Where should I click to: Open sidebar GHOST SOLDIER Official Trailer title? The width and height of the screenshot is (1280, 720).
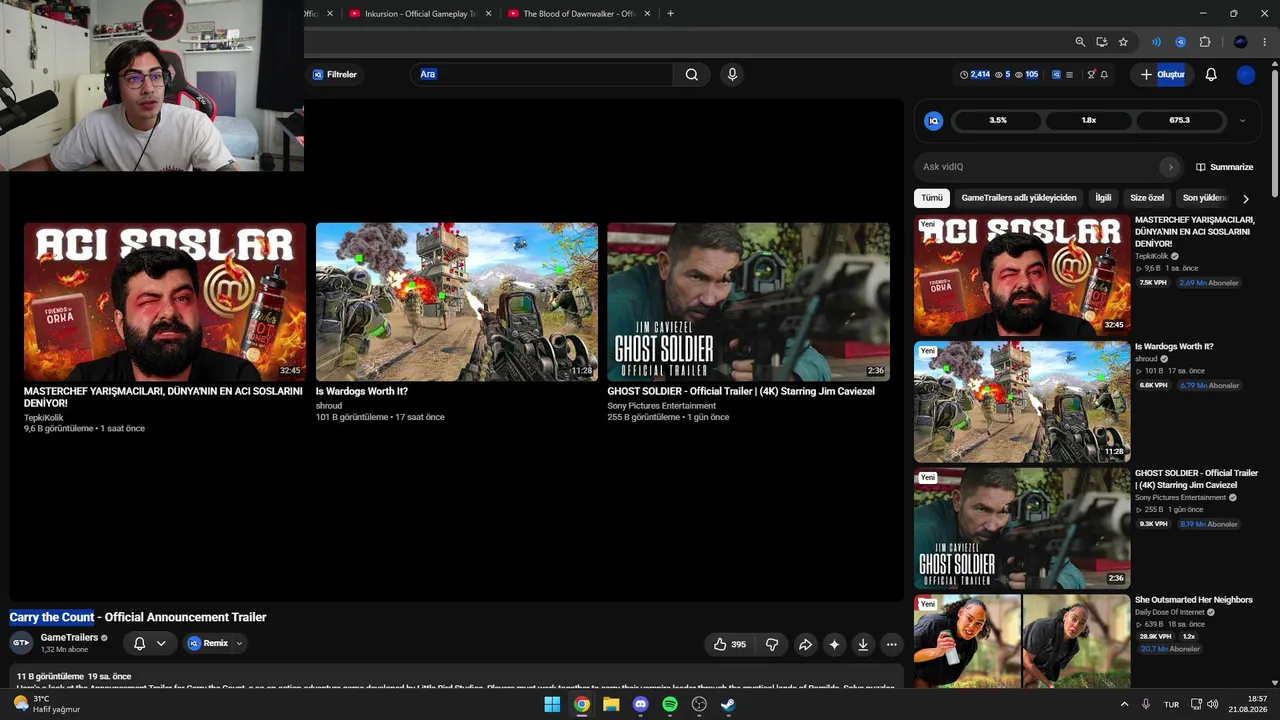(x=1196, y=479)
